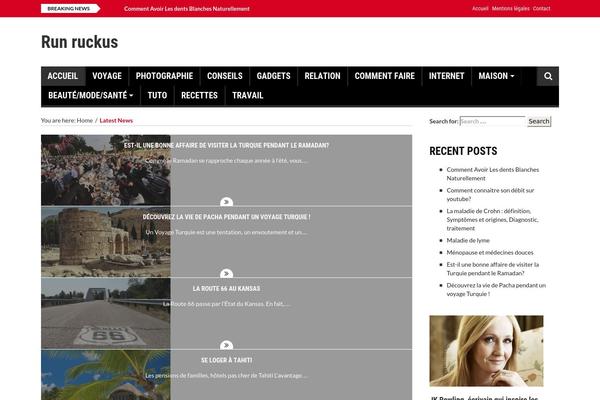This screenshot has height=400, width=600.
Task: Click the Search button in sidebar
Action: pos(539,121)
